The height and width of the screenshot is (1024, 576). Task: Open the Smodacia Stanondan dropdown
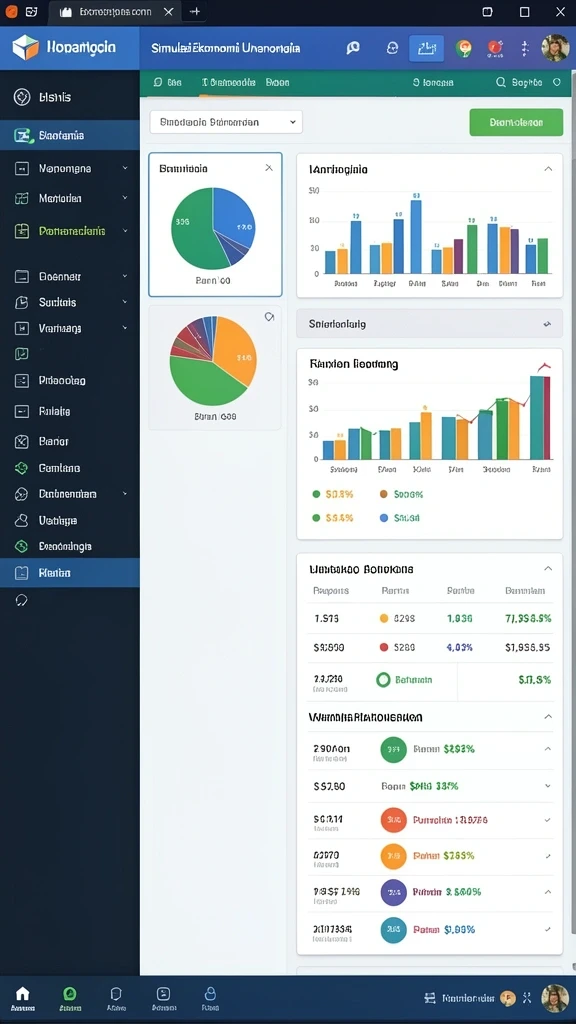(226, 122)
